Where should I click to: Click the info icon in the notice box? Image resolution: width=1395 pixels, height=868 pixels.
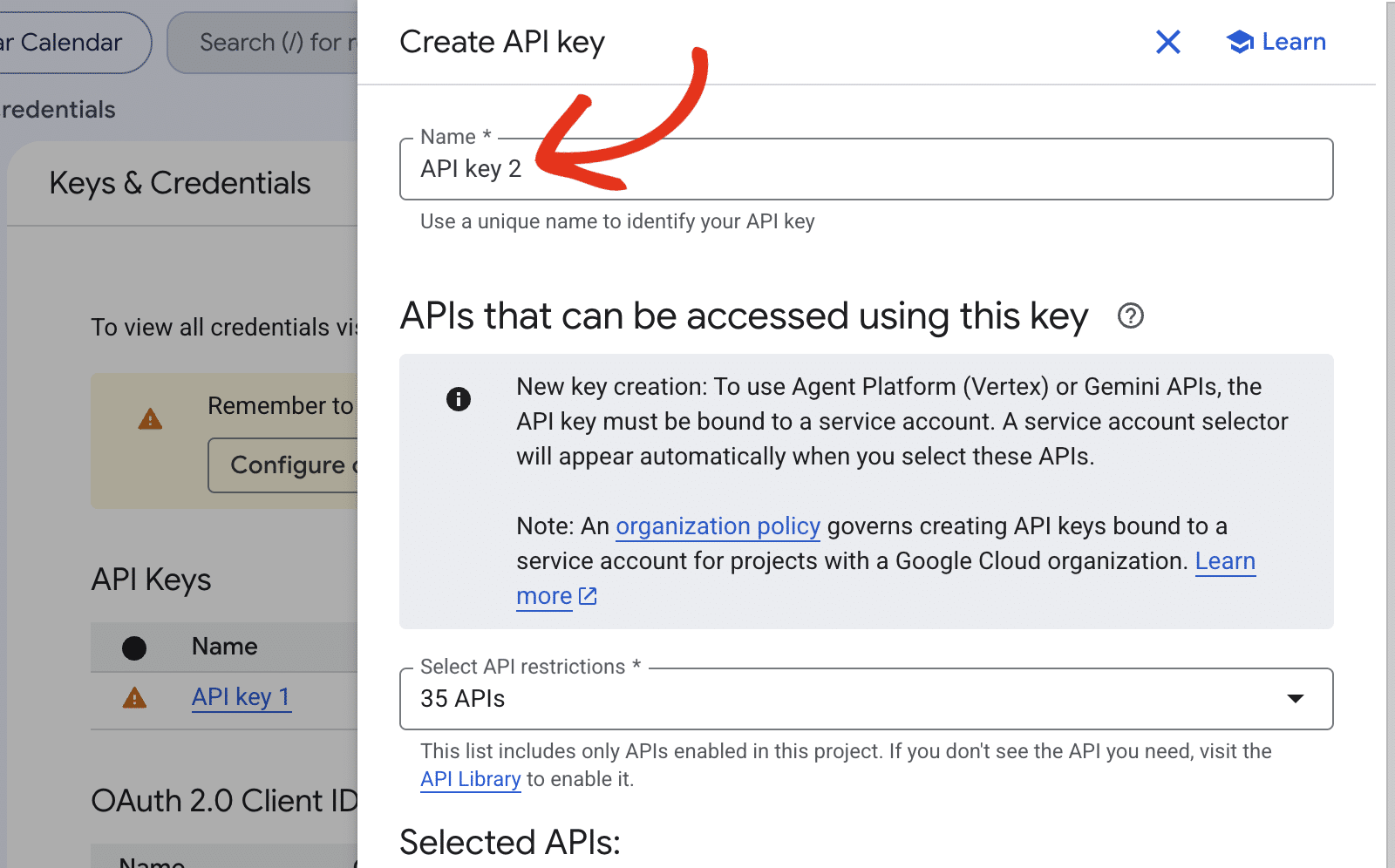pyautogui.click(x=459, y=399)
